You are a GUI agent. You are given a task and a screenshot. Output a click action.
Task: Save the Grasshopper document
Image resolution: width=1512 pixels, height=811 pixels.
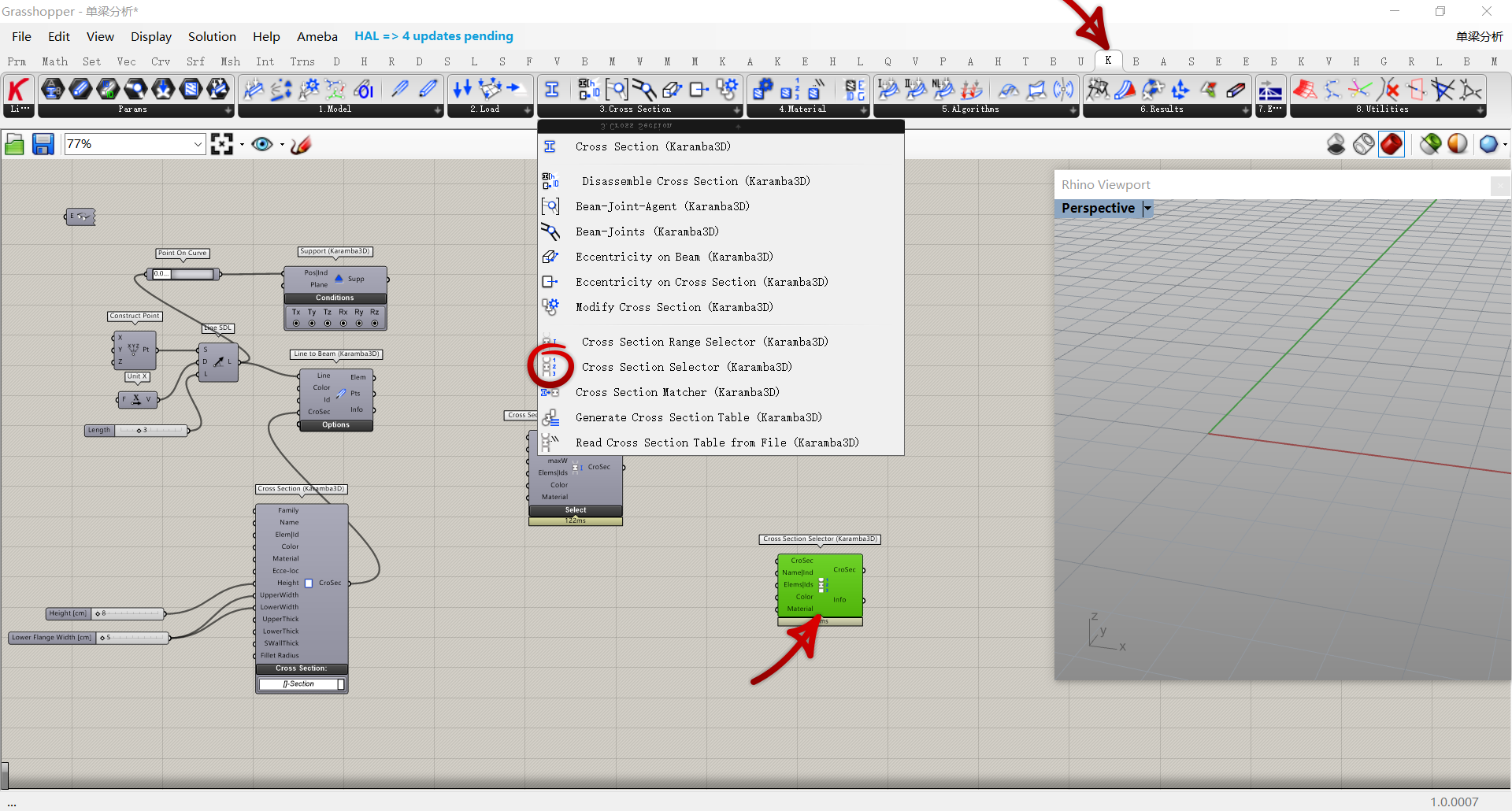pyautogui.click(x=43, y=144)
